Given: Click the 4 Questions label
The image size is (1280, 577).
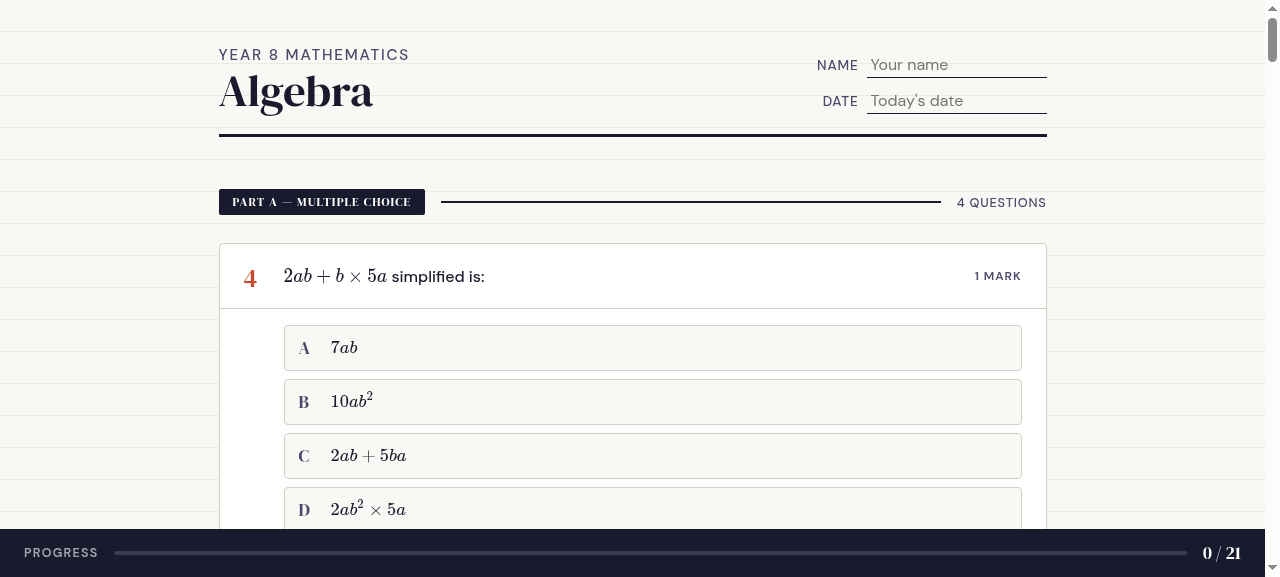Looking at the screenshot, I should coord(1001,203).
